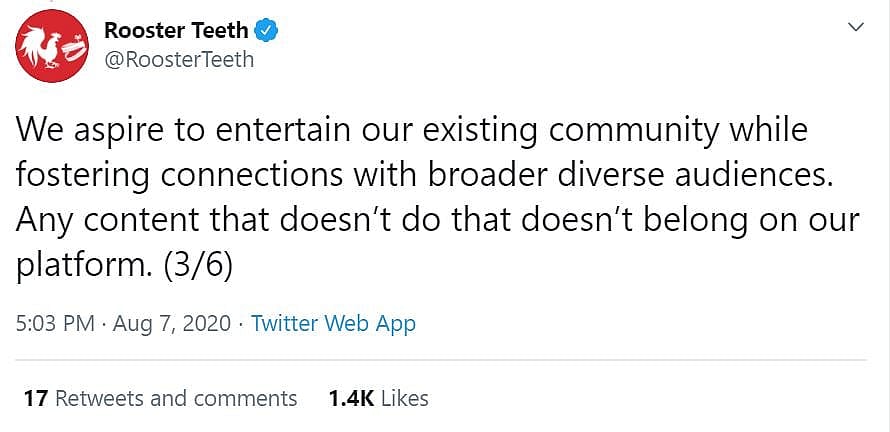Click the word Likes under the tweet
This screenshot has height=432, width=890.
point(405,398)
